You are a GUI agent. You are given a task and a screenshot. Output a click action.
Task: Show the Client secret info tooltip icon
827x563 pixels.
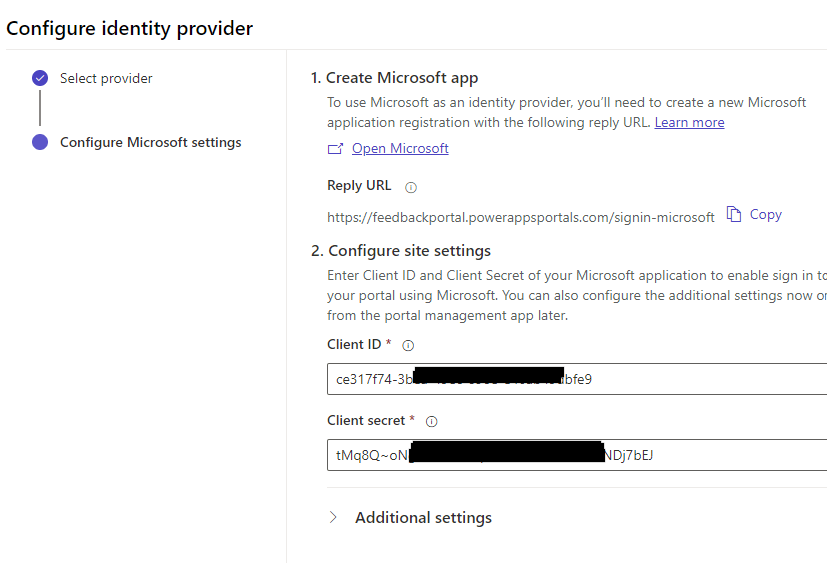click(432, 421)
